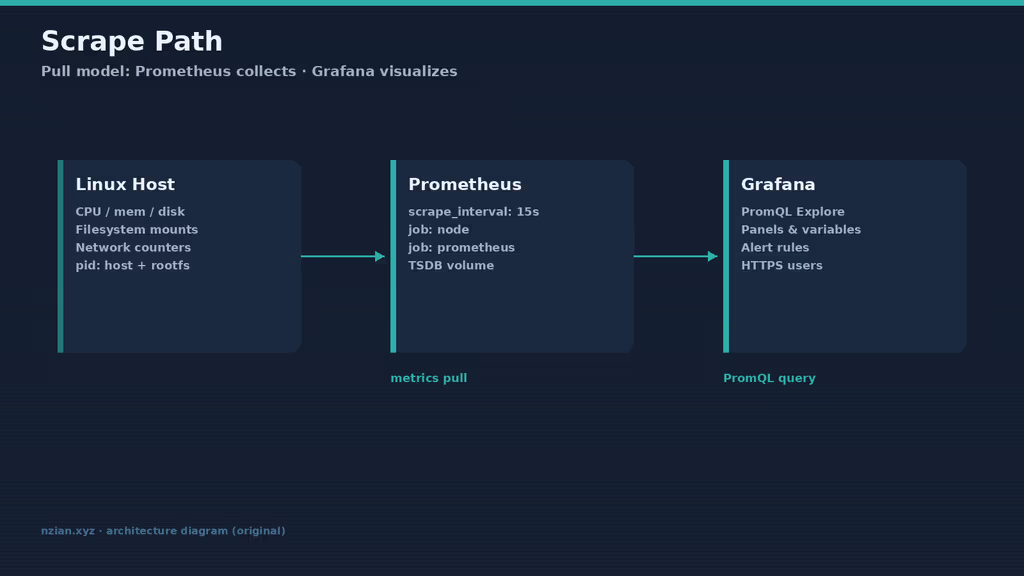The height and width of the screenshot is (576, 1024).
Task: Click the metrics pull label
Action: click(x=428, y=378)
